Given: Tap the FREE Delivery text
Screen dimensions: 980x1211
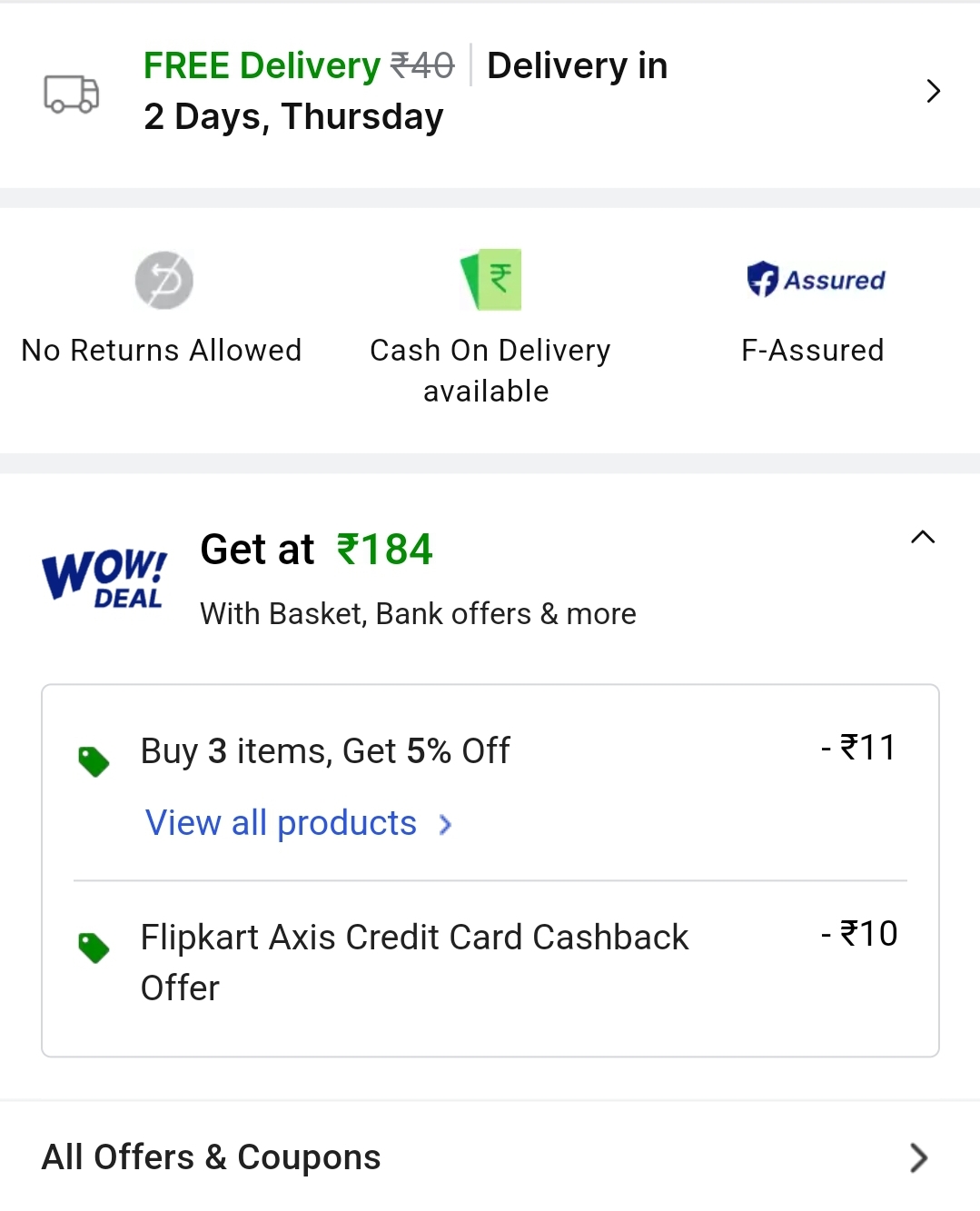Looking at the screenshot, I should pos(262,65).
